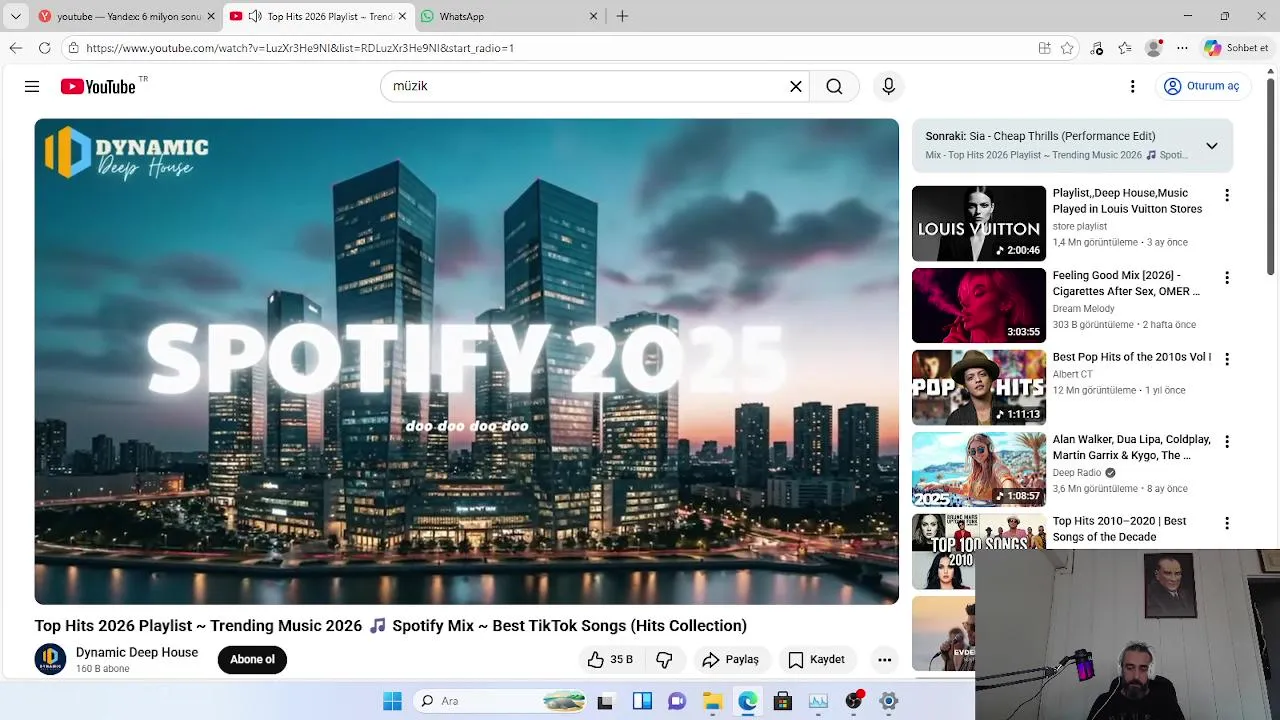Open options for Feeling Good Mix video
Screen dimensions: 1280x720
[x=1227, y=277]
